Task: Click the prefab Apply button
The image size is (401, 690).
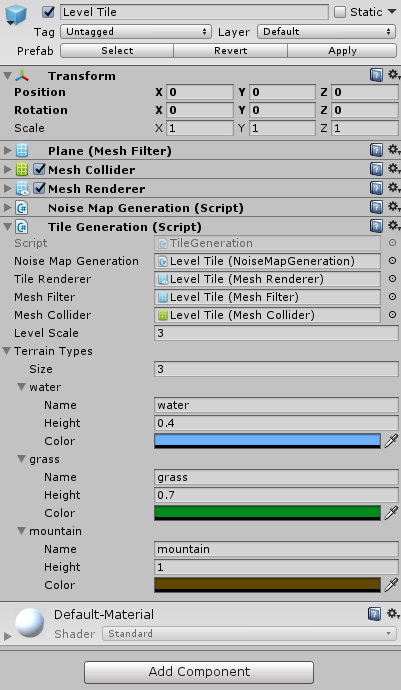Action: [342, 51]
